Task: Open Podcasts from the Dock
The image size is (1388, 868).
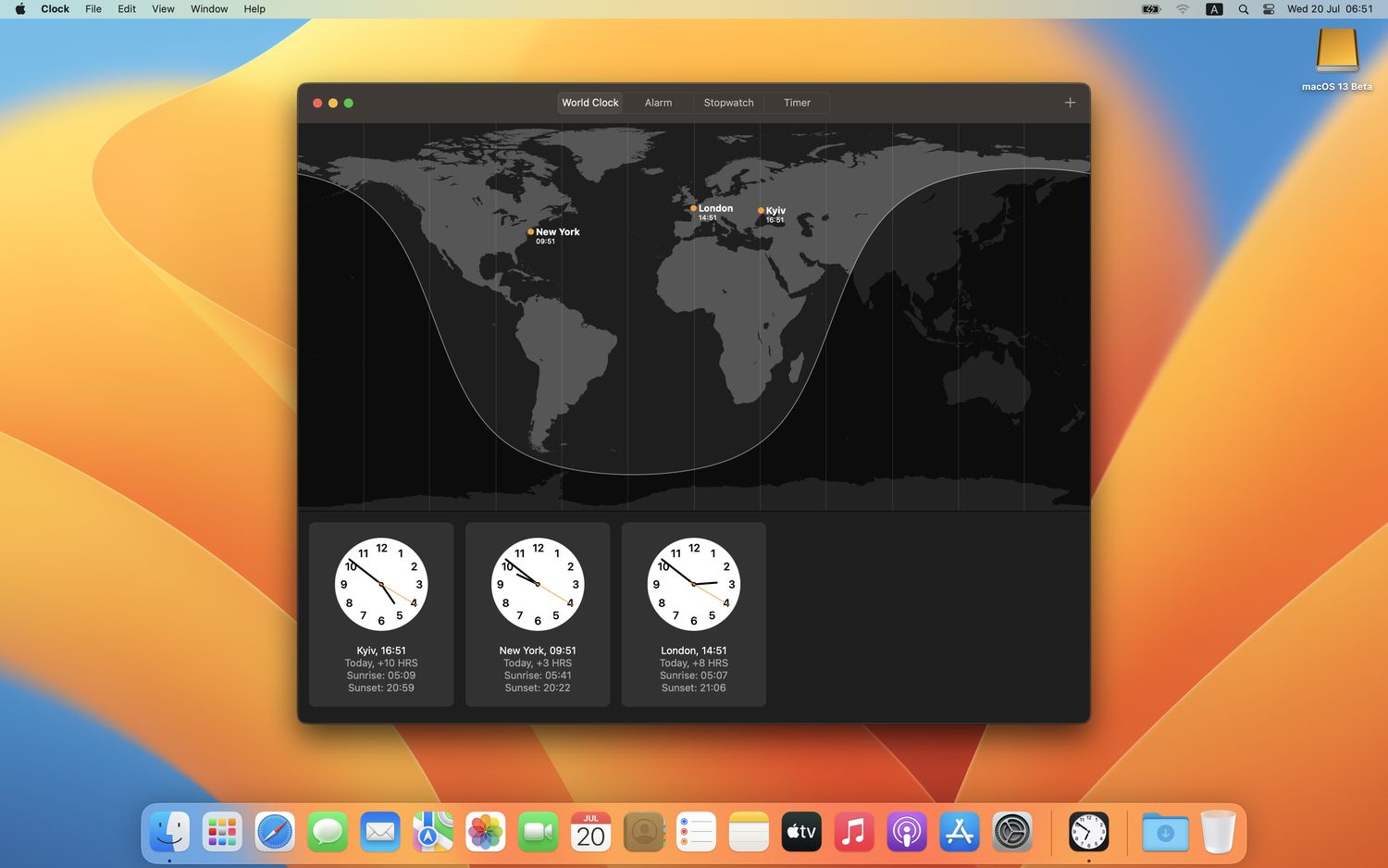Action: tap(907, 832)
